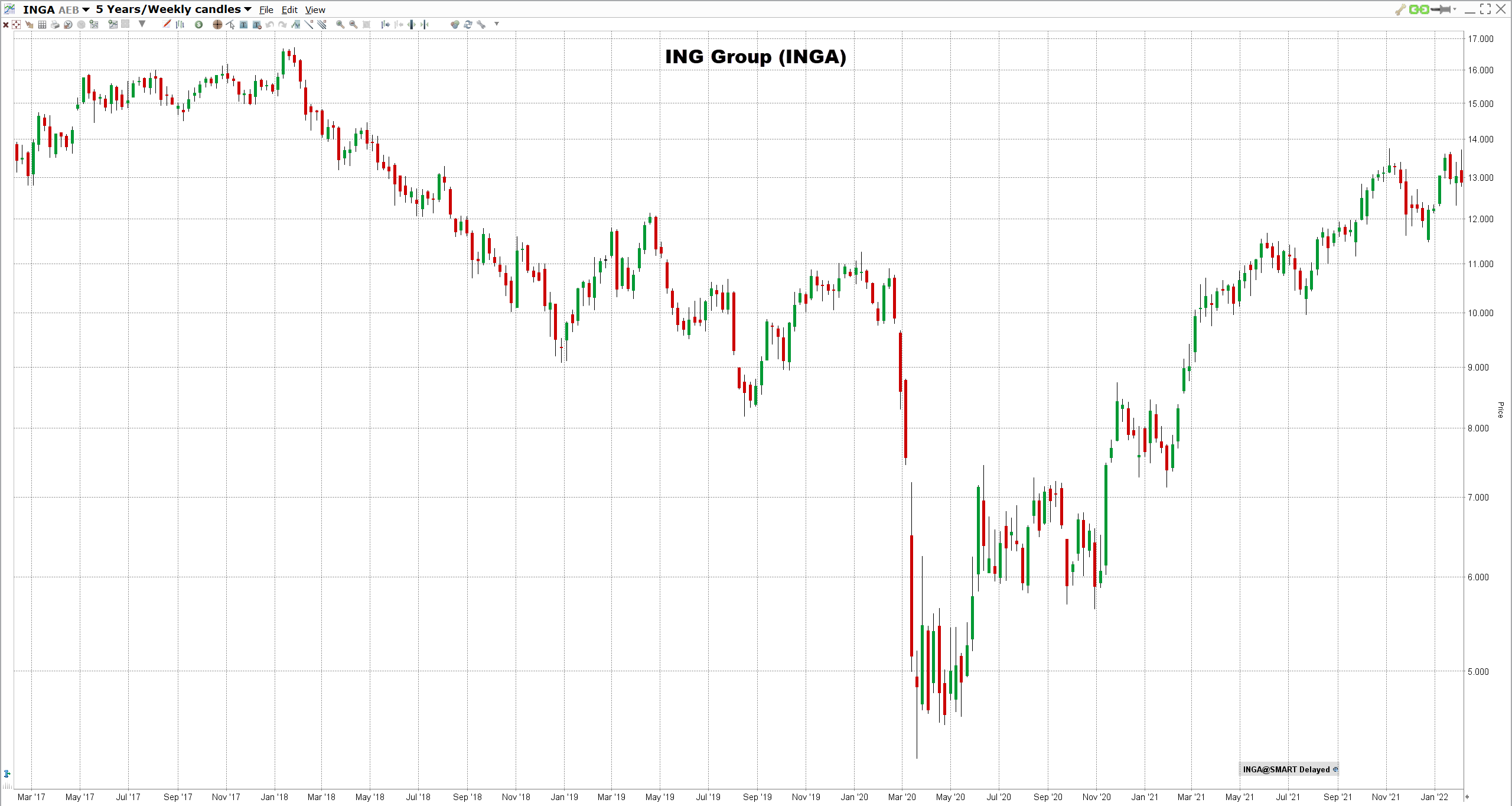The image size is (1512, 806).
Task: Click the INGA@SMART Delayed data label
Action: [1289, 769]
